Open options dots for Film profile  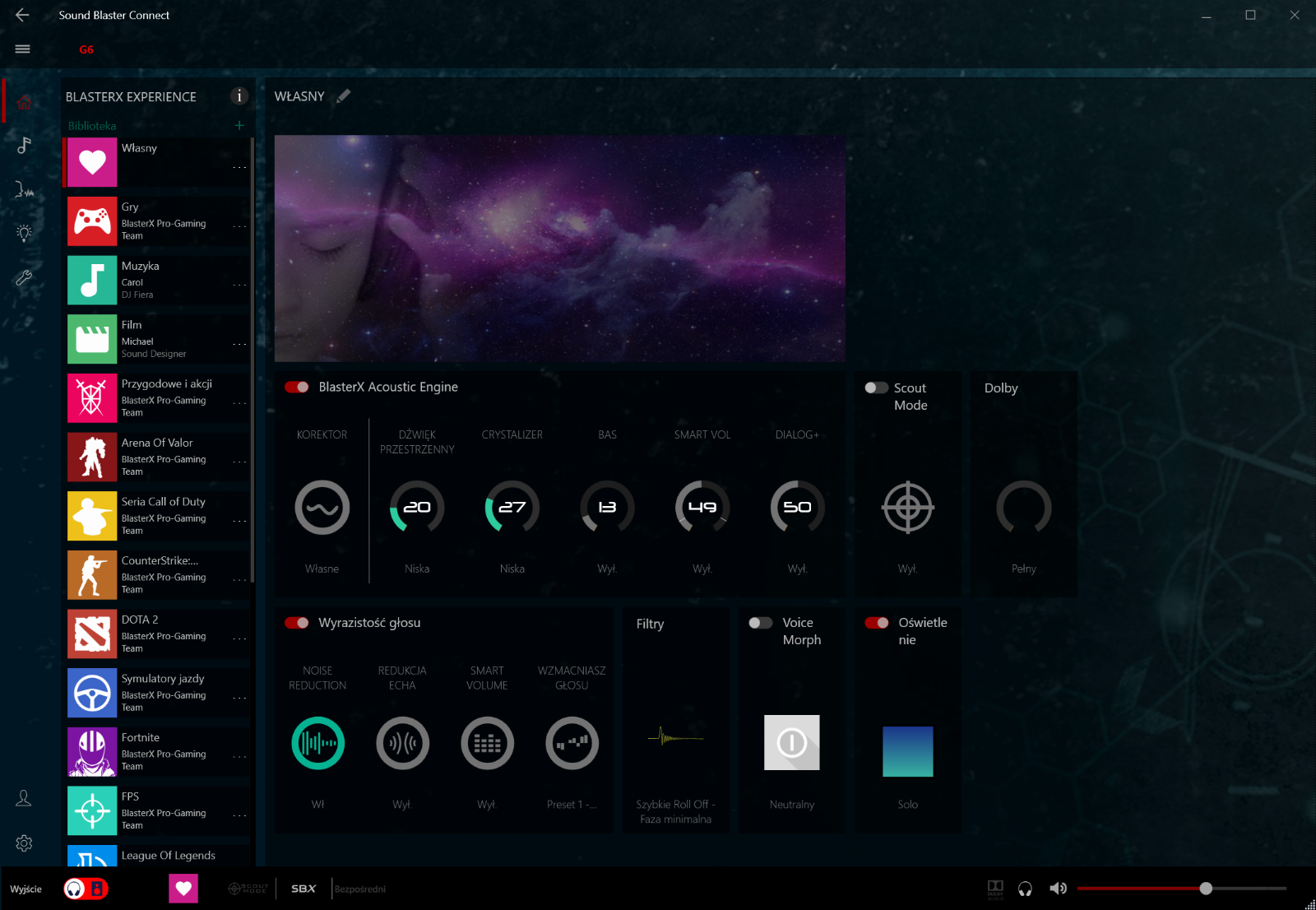click(x=239, y=344)
